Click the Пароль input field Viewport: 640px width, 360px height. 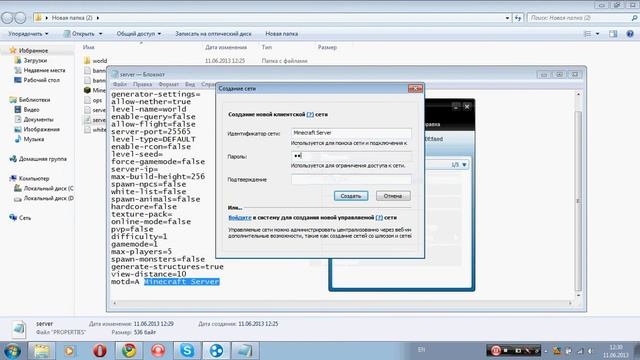click(351, 156)
